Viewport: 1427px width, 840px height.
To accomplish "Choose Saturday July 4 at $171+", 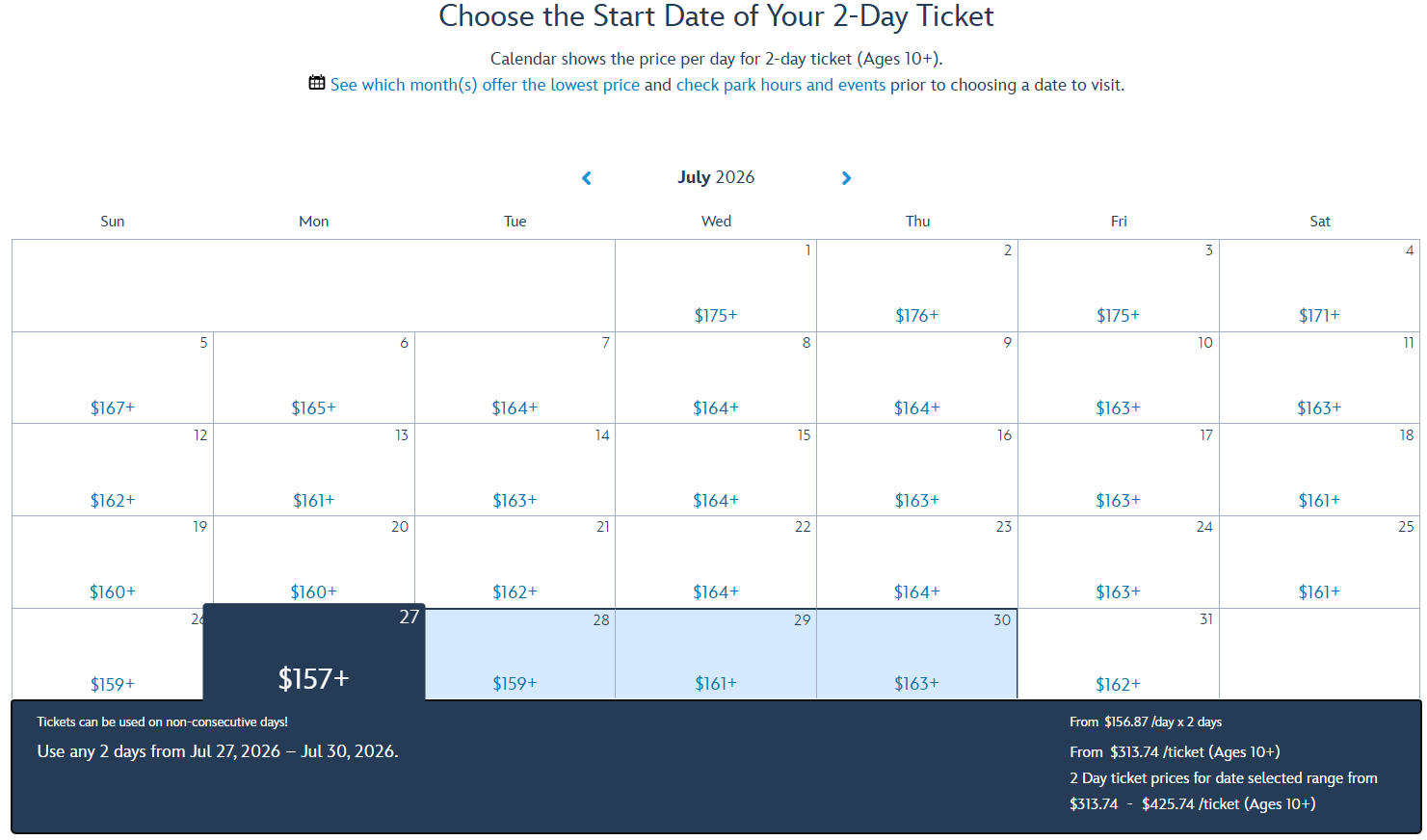I will pos(1319,286).
